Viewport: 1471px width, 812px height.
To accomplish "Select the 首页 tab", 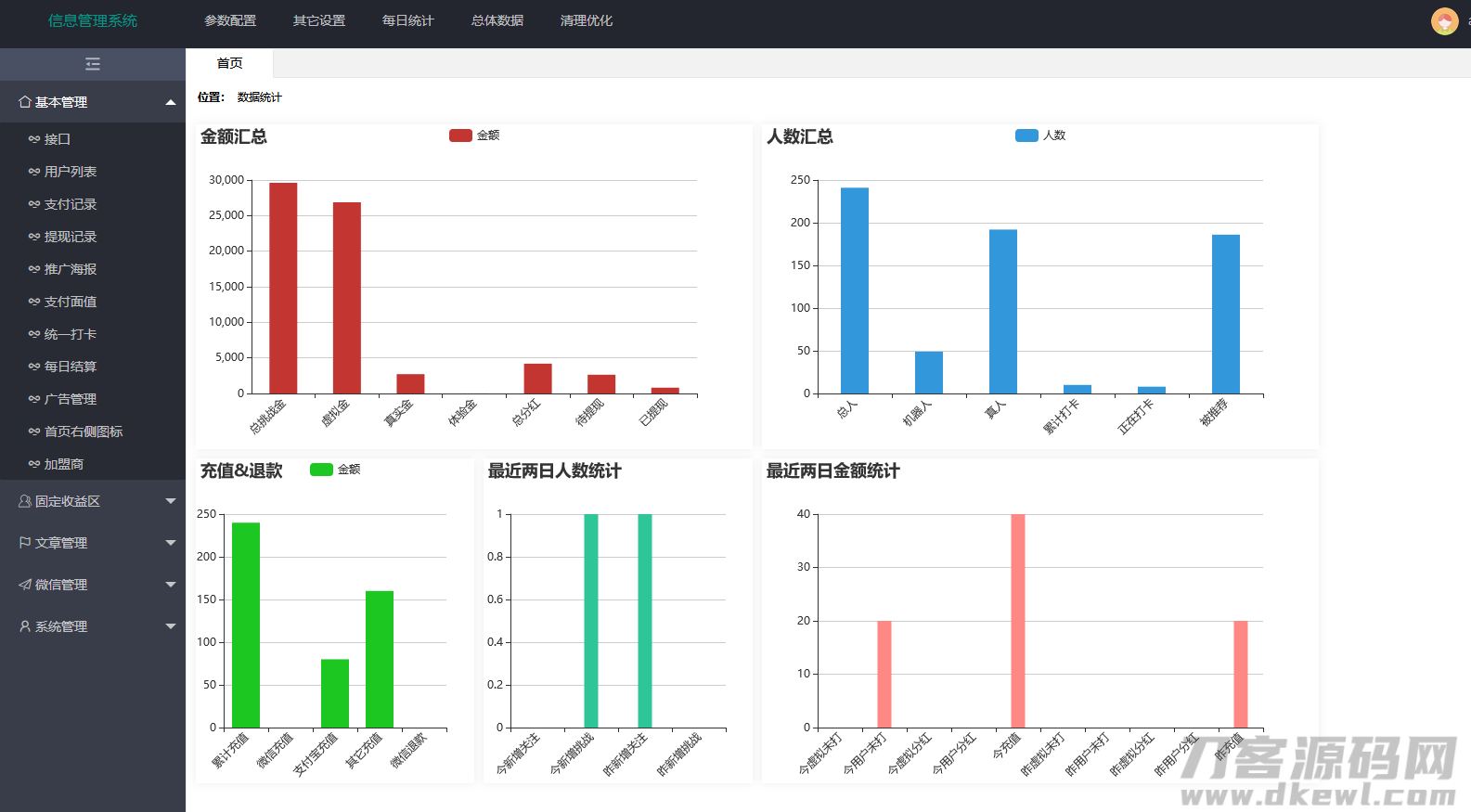I will coord(229,63).
